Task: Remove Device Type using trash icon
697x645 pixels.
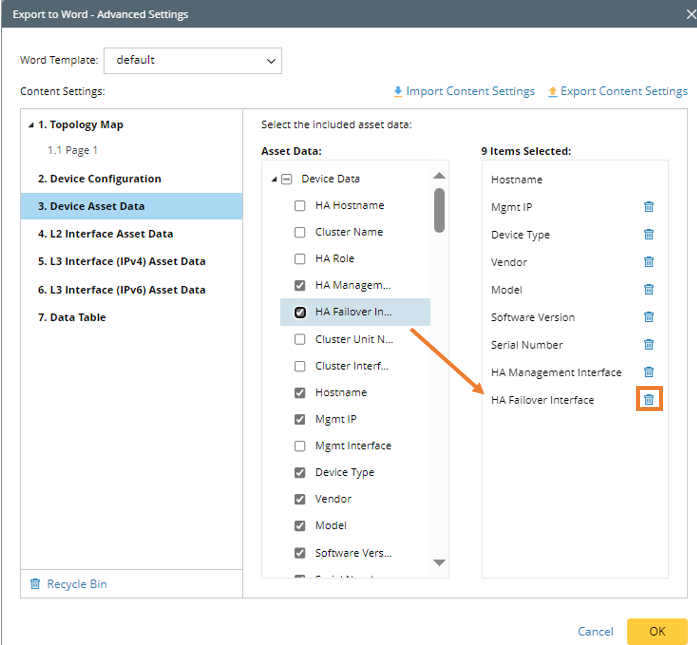Action: tap(648, 235)
